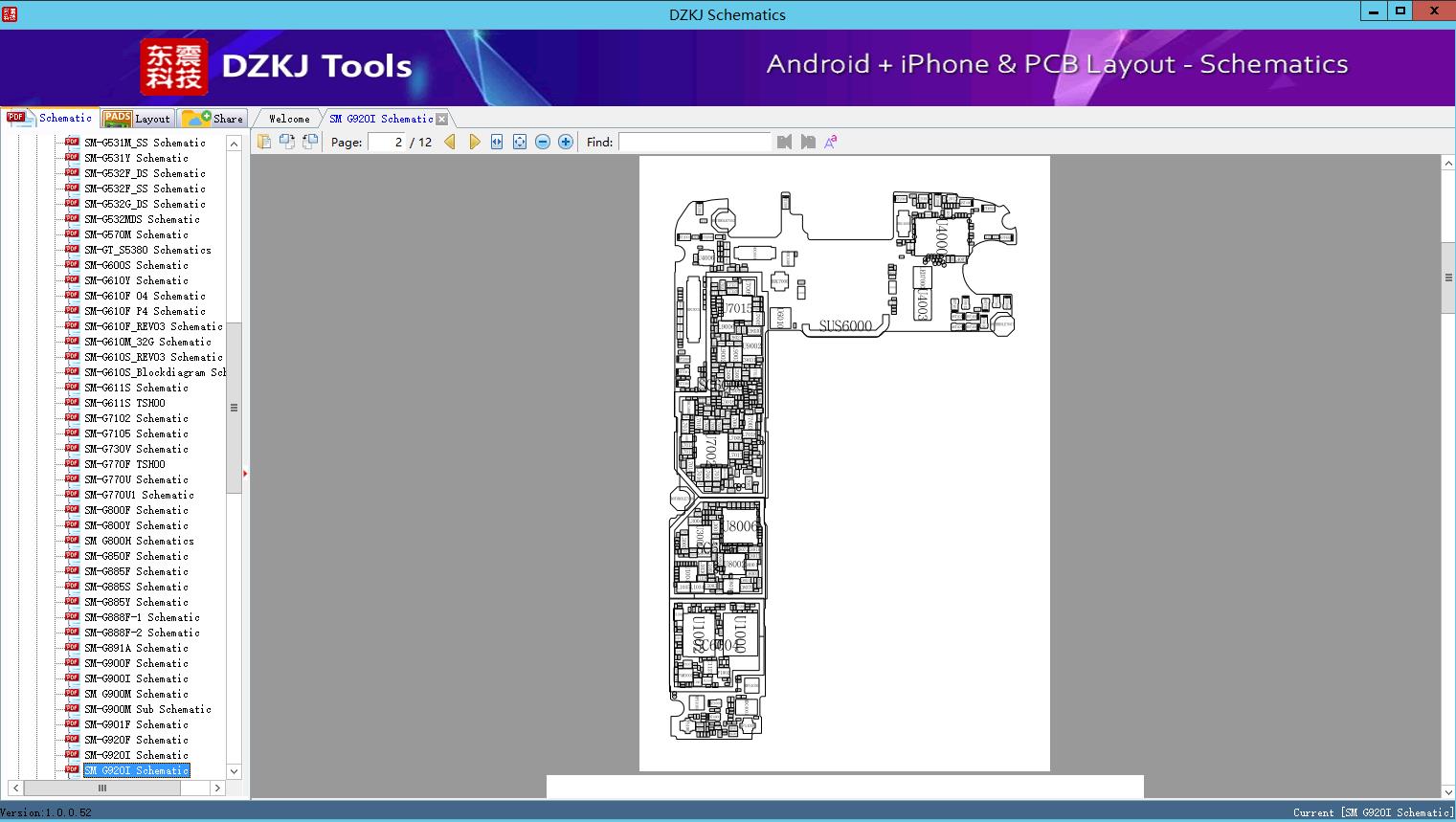Zoom in with the plus icon
The image size is (1456, 822).
(566, 142)
